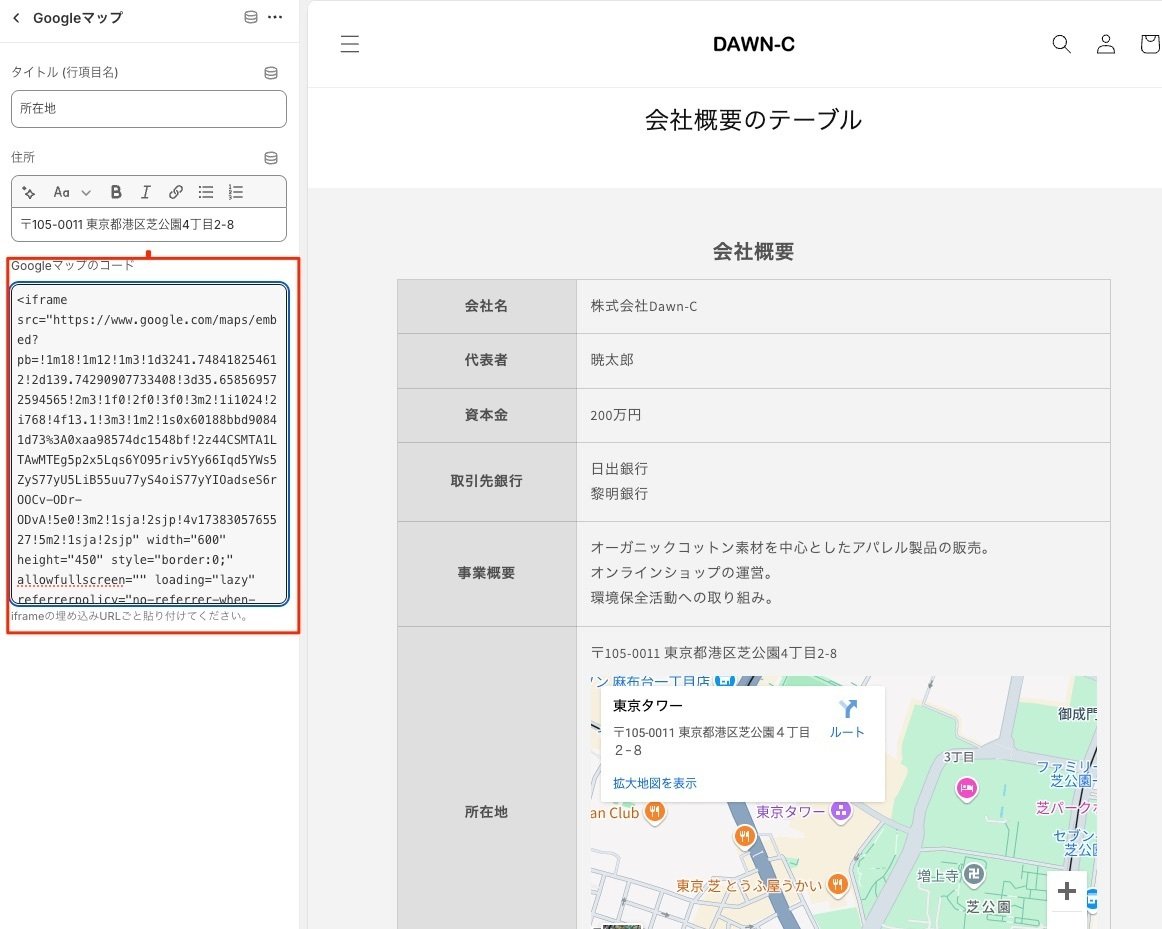The image size is (1162, 929).
Task: Click the address text above the map
Action: click(x=714, y=653)
